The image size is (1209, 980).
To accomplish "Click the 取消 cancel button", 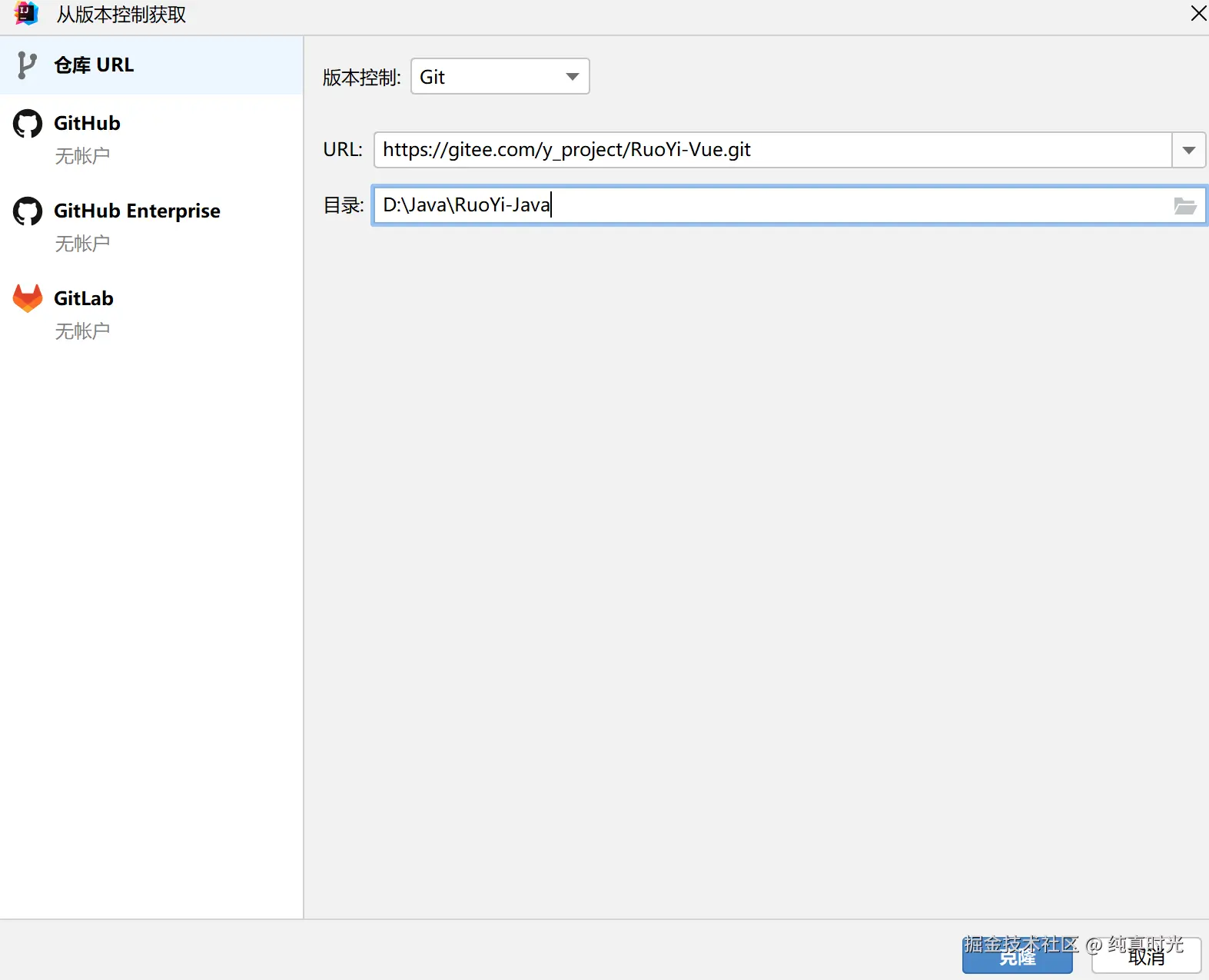I will coord(1147,957).
